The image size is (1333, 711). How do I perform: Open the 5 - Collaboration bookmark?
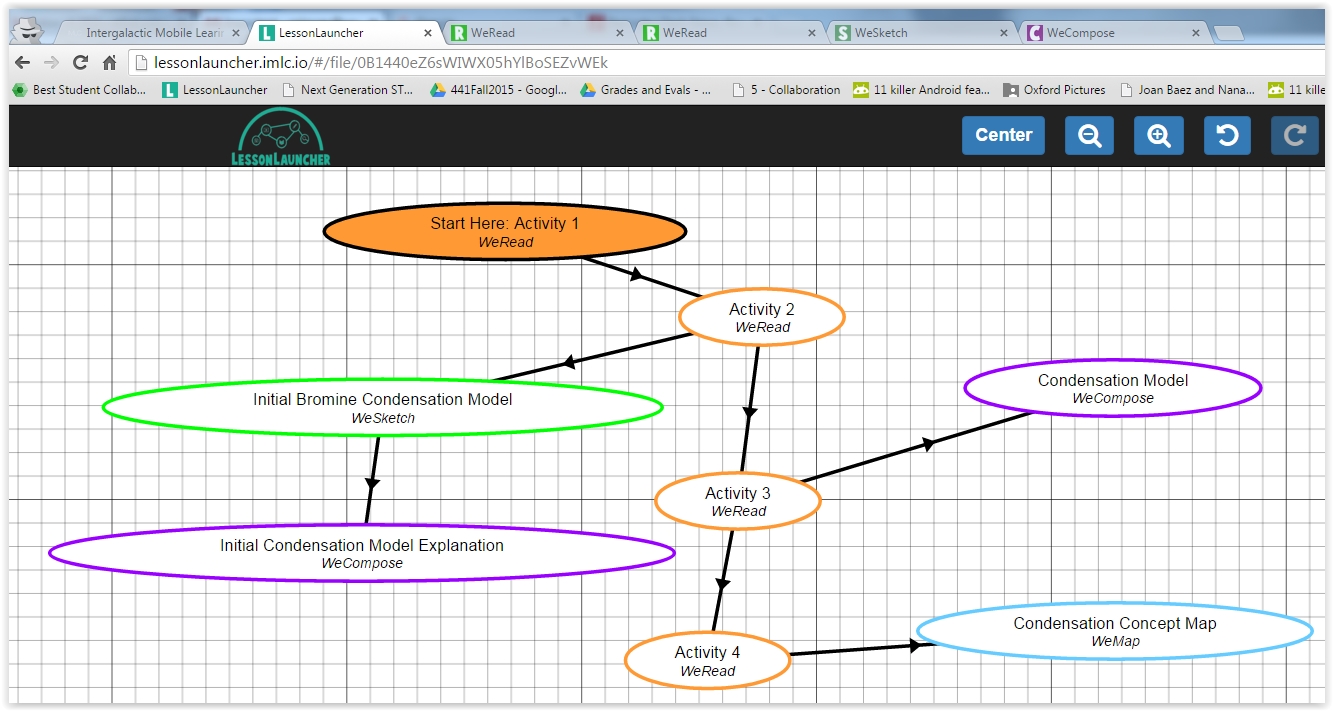click(x=787, y=90)
